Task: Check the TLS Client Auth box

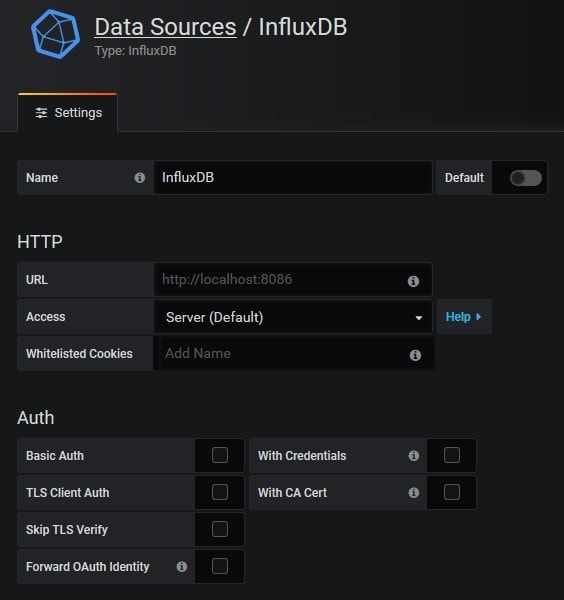Action: pos(220,492)
